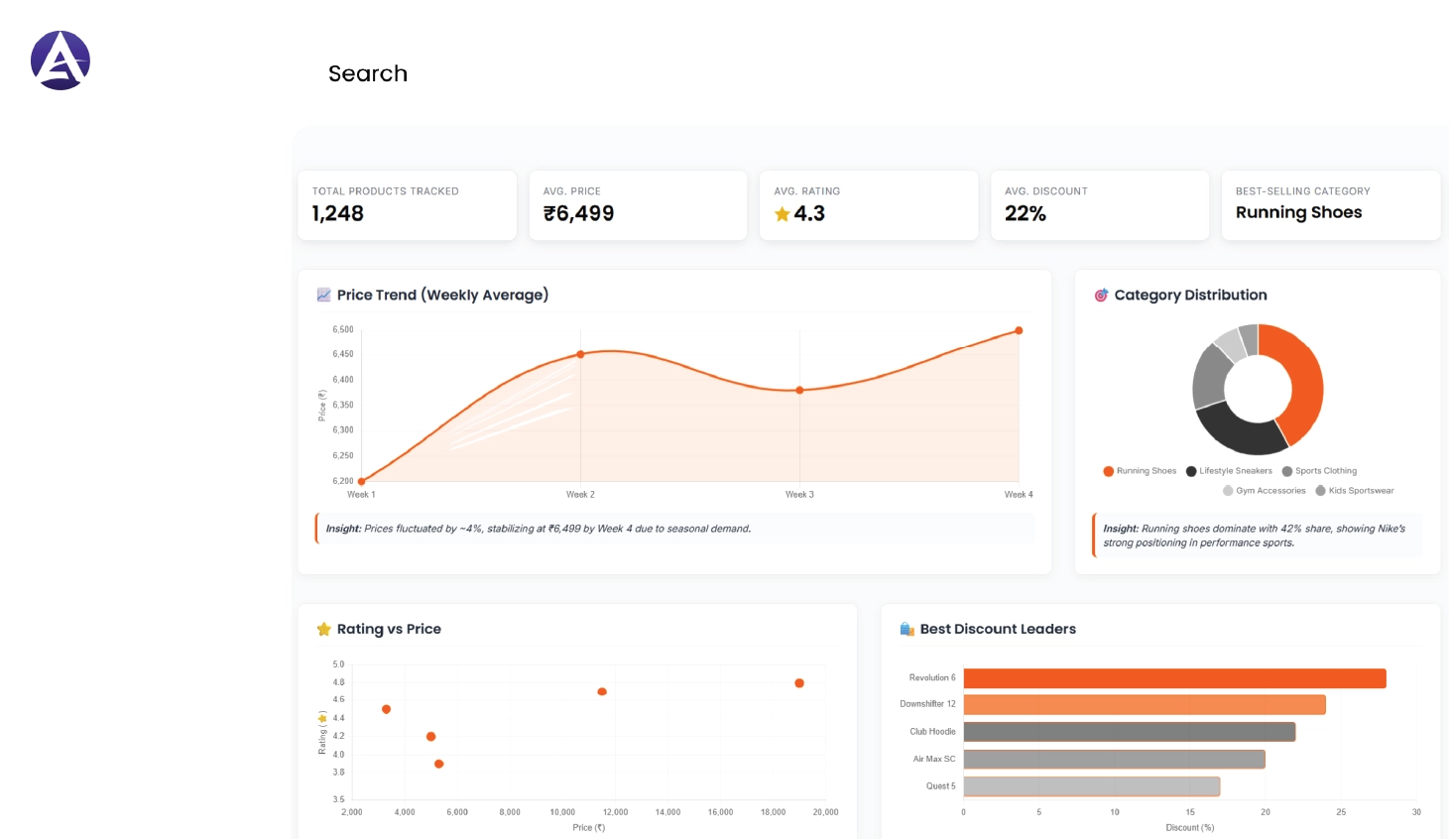Click the Price Trend chart icon
1450x840 pixels.
click(x=322, y=294)
